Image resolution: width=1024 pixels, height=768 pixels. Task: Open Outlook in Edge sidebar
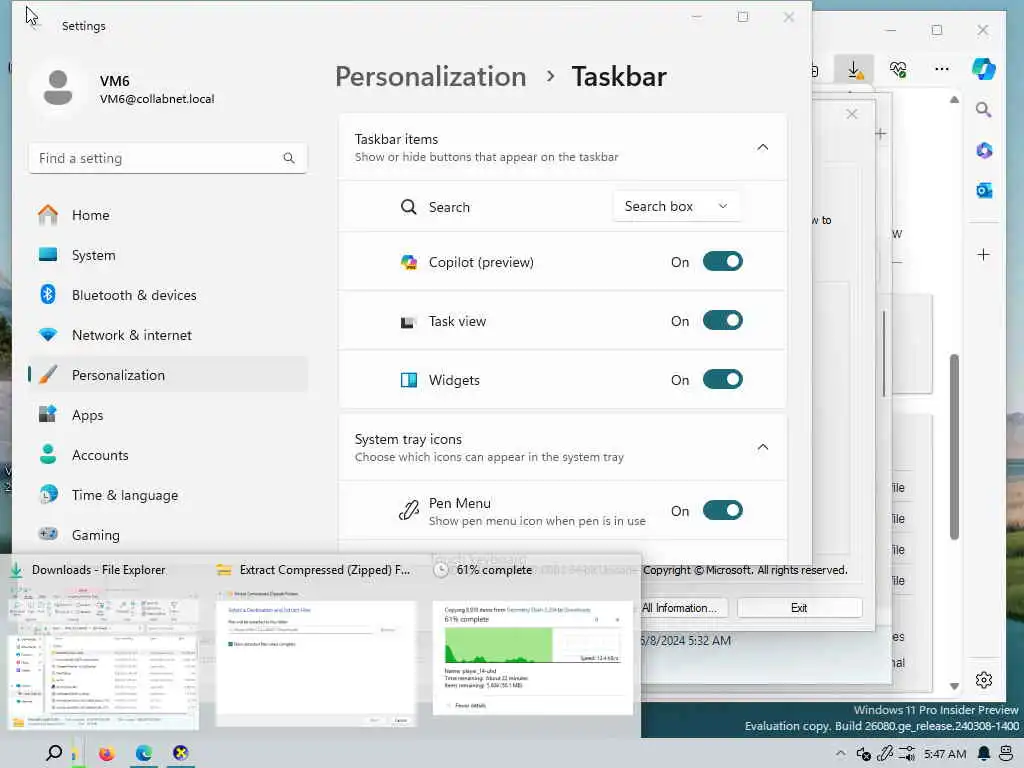coord(984,191)
